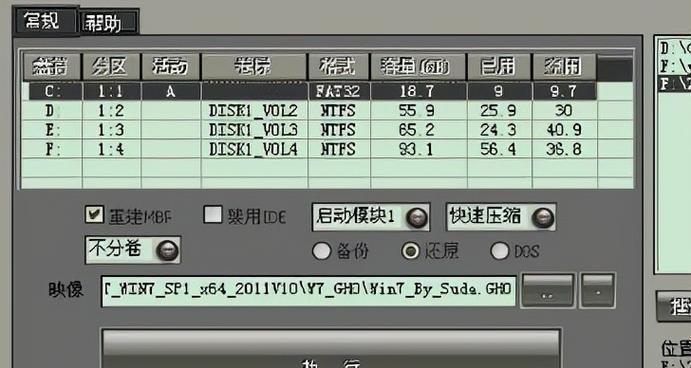
Task: Select the F: drive letter cell
Action: tap(52, 149)
